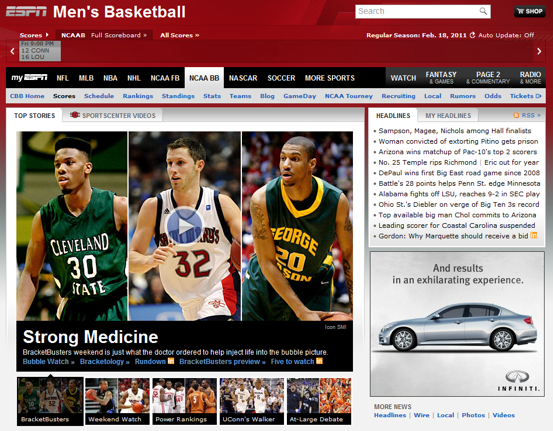Screen dimensions: 553x431
Task: Expand Tickets menu arrow in subnav
Action: point(538,96)
